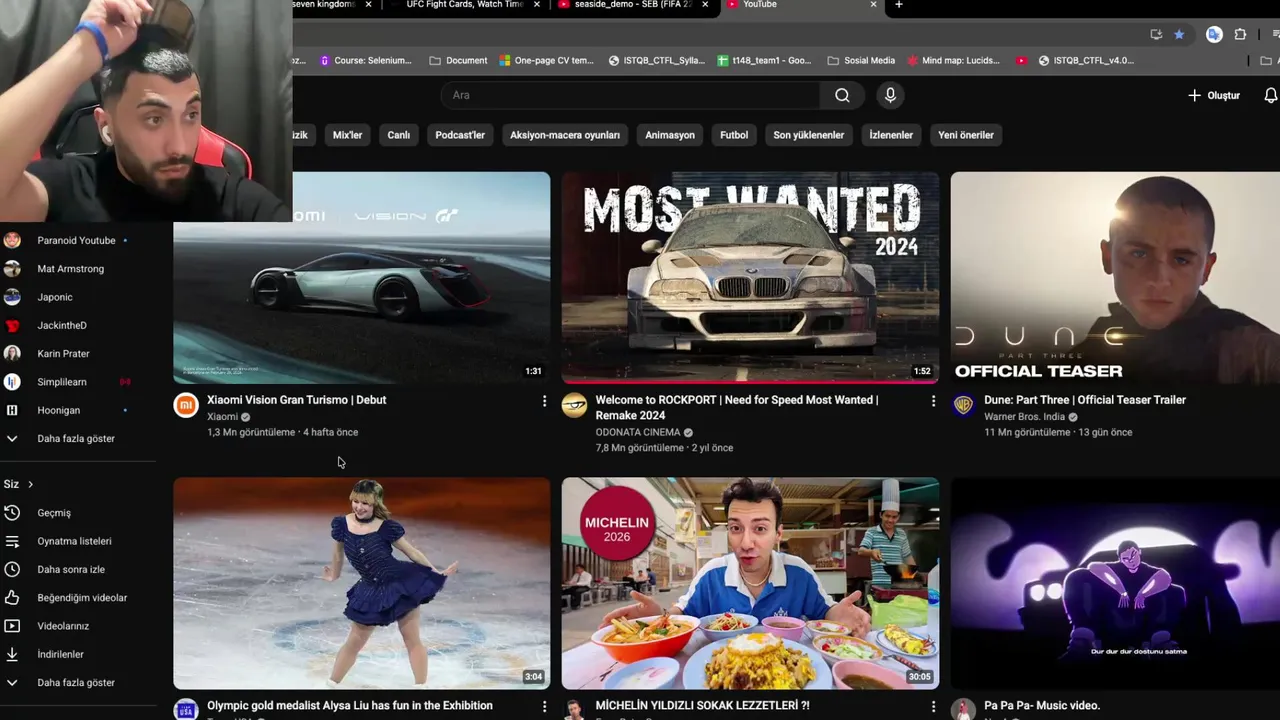The height and width of the screenshot is (720, 1280).
Task: Select the Animasyon filter chip
Action: click(x=670, y=135)
